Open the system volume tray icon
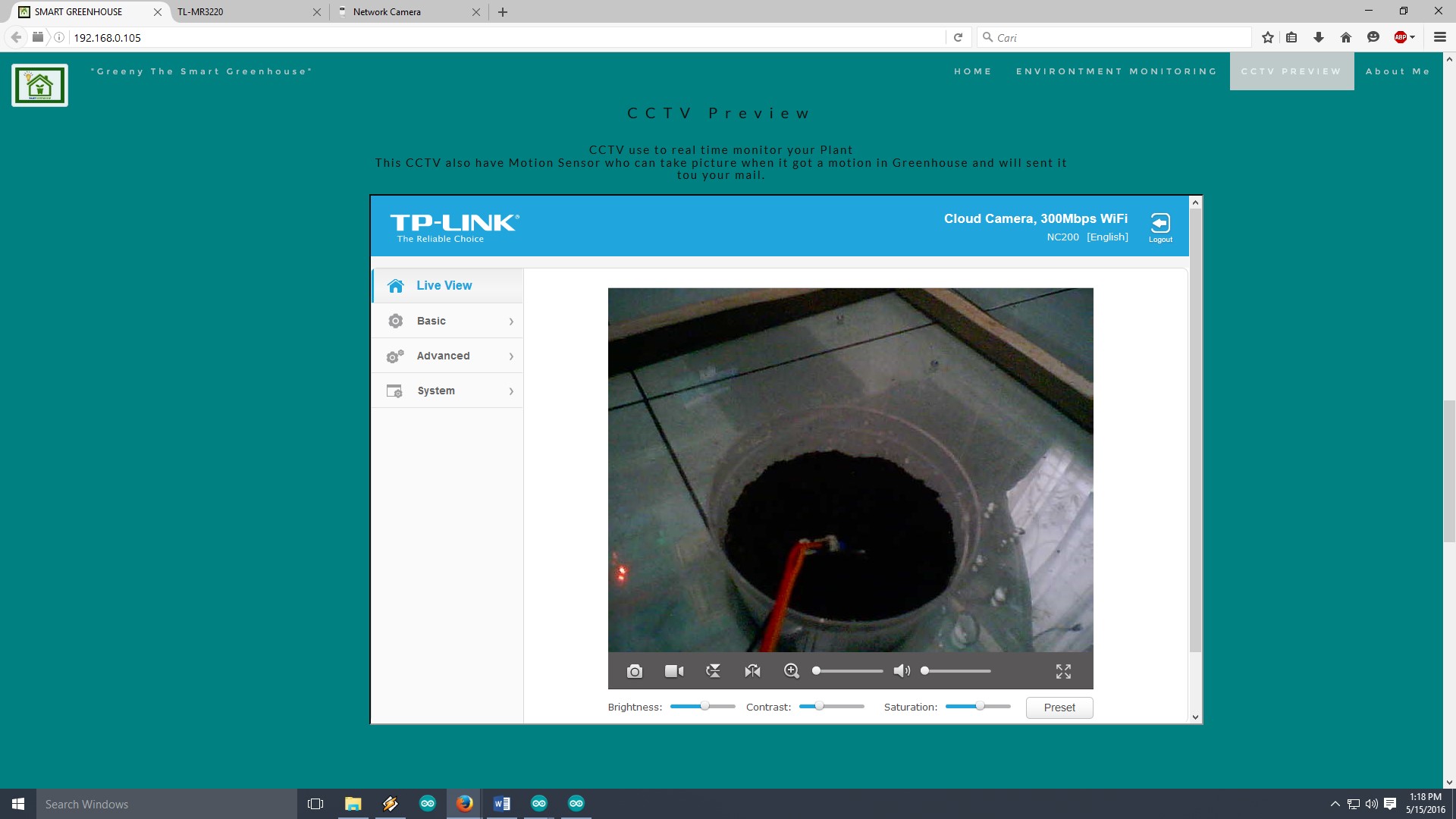 point(1371,804)
